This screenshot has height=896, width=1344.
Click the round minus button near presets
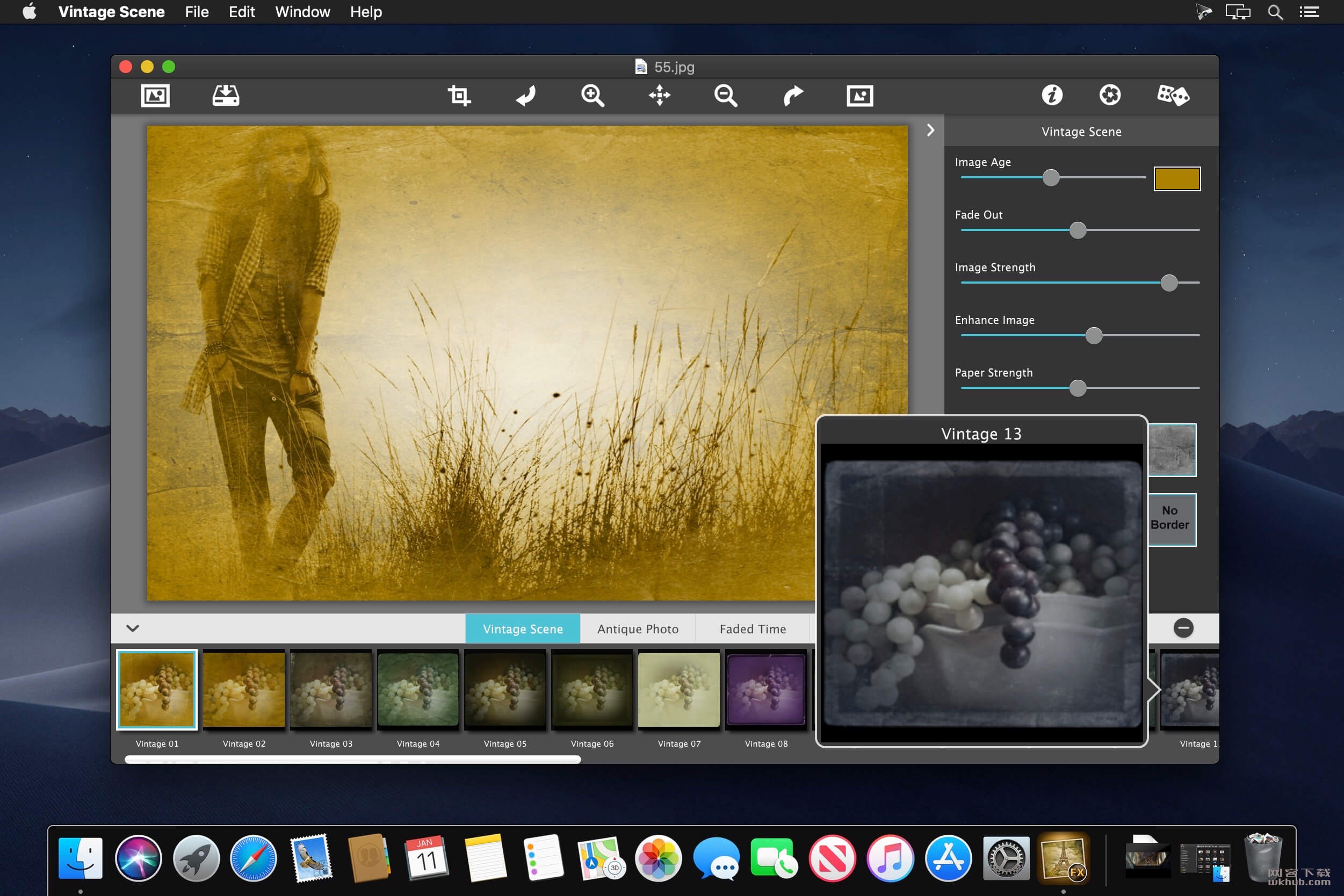click(x=1183, y=628)
